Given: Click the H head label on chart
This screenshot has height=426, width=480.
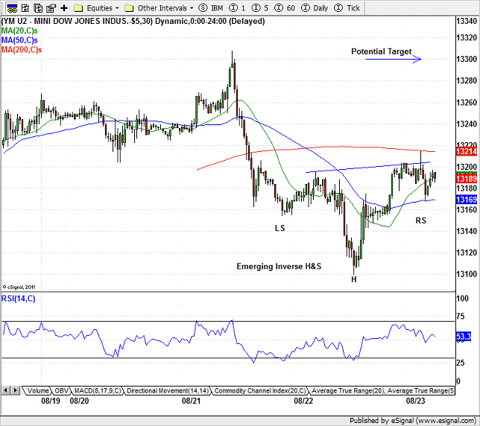Looking at the screenshot, I should click(354, 279).
